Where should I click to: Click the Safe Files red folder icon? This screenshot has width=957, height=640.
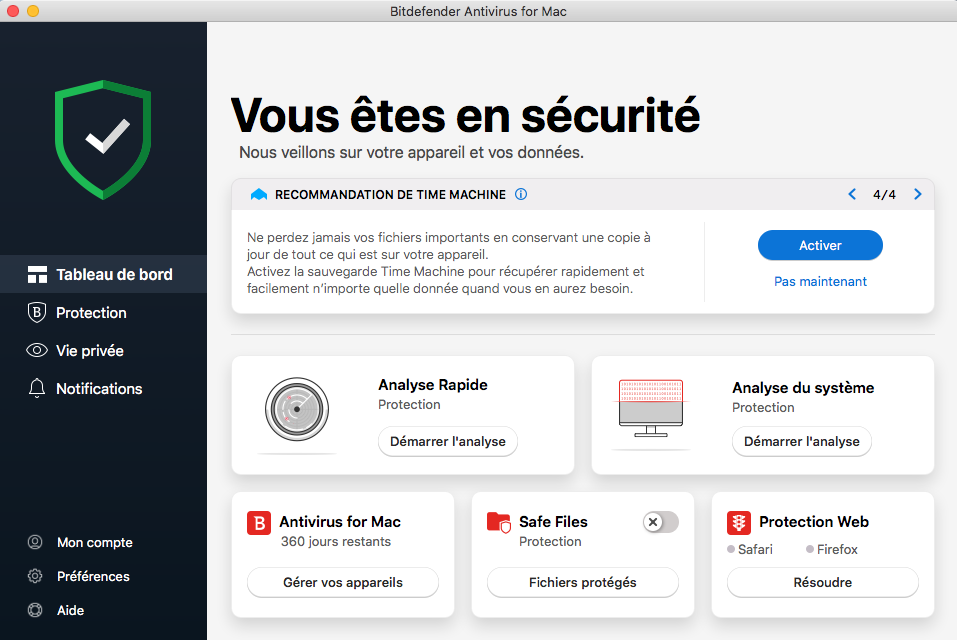tap(499, 523)
